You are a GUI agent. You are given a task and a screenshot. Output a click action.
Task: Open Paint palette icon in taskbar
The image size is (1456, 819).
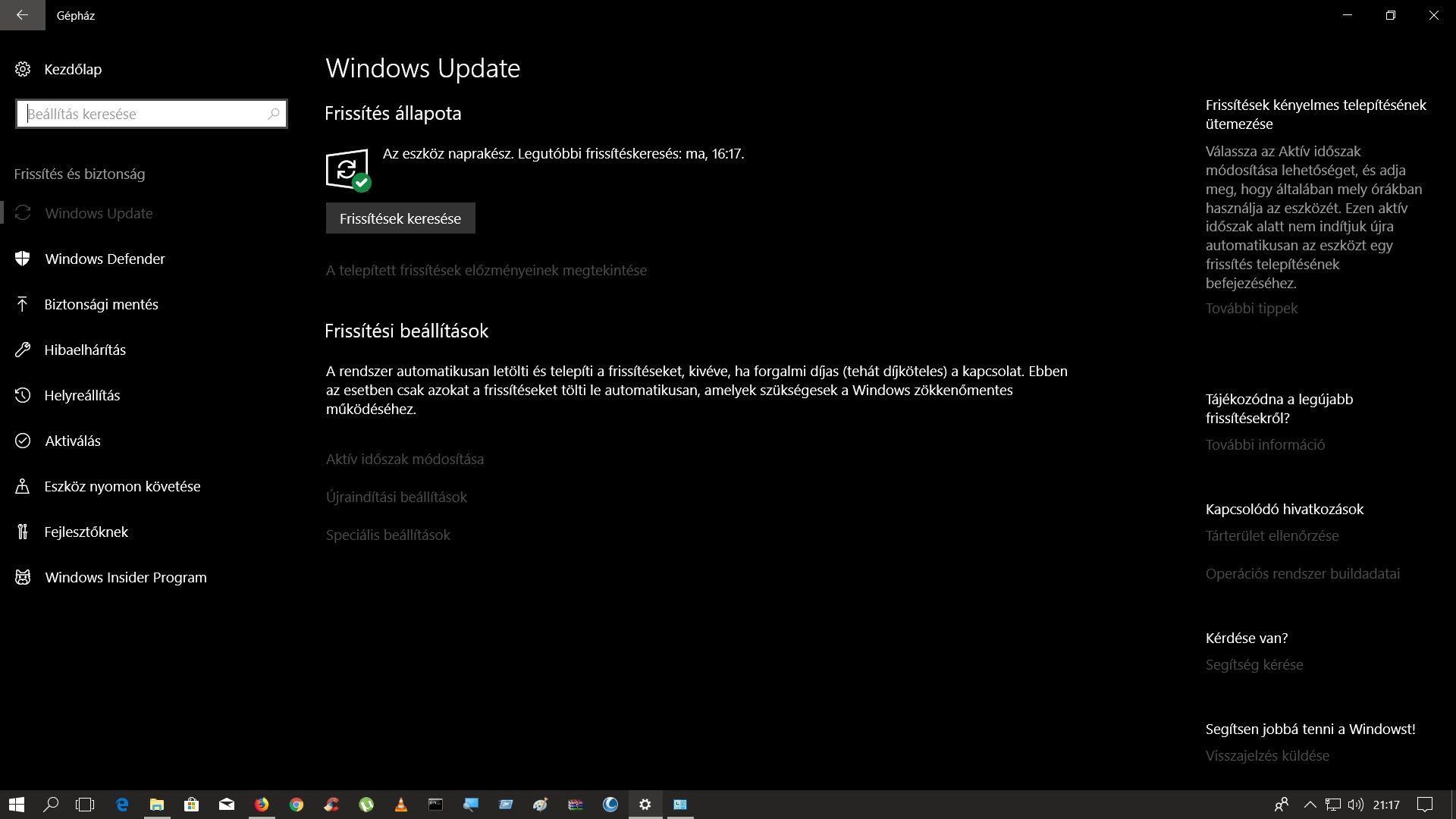pos(541,805)
